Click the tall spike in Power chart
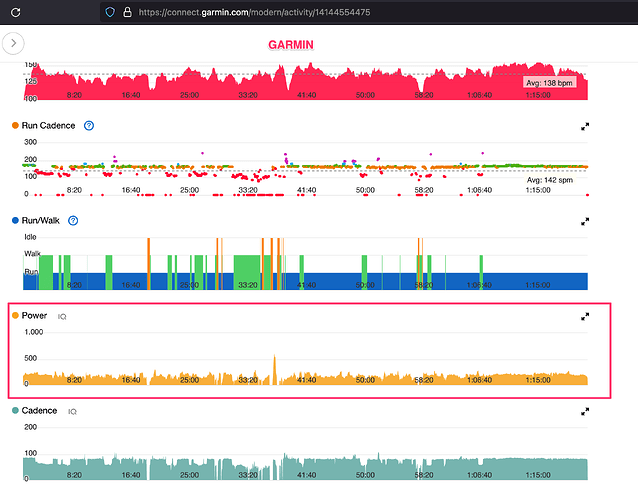 [x=274, y=366]
